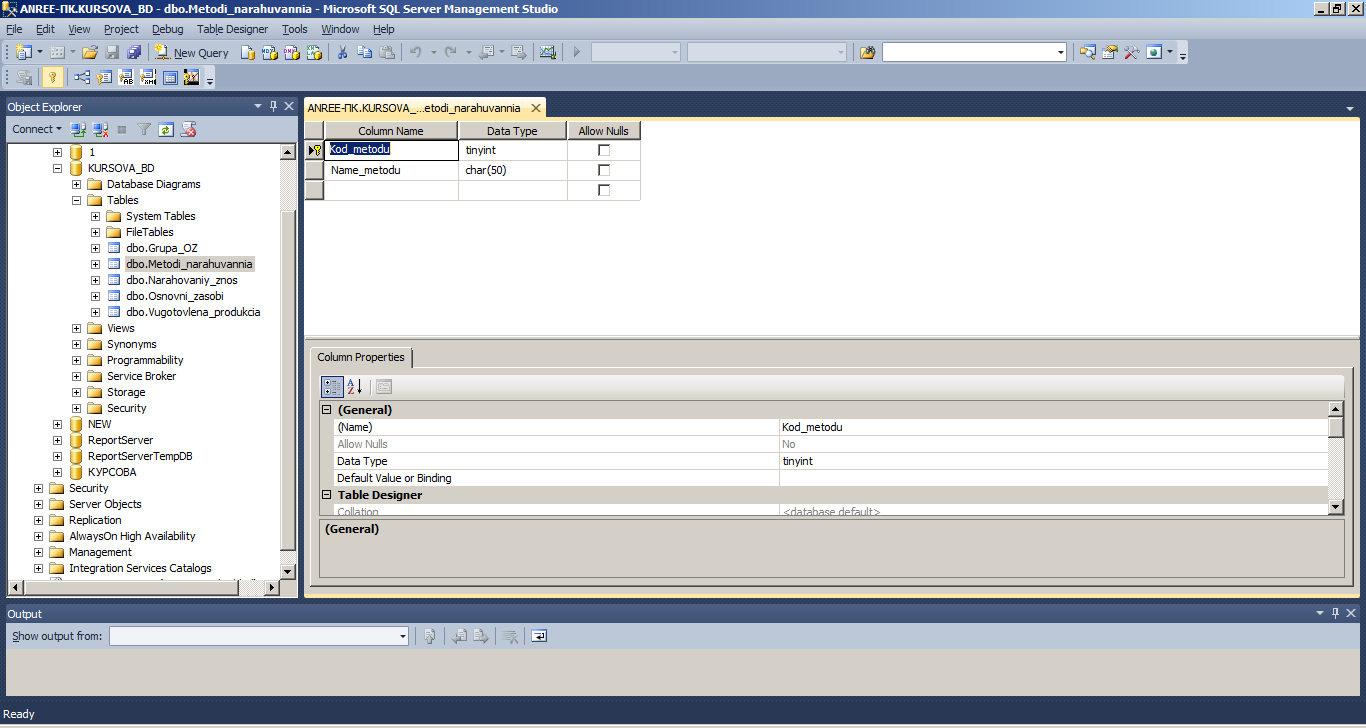Click the Web Browser window icon
The height and width of the screenshot is (728, 1366).
[1154, 52]
